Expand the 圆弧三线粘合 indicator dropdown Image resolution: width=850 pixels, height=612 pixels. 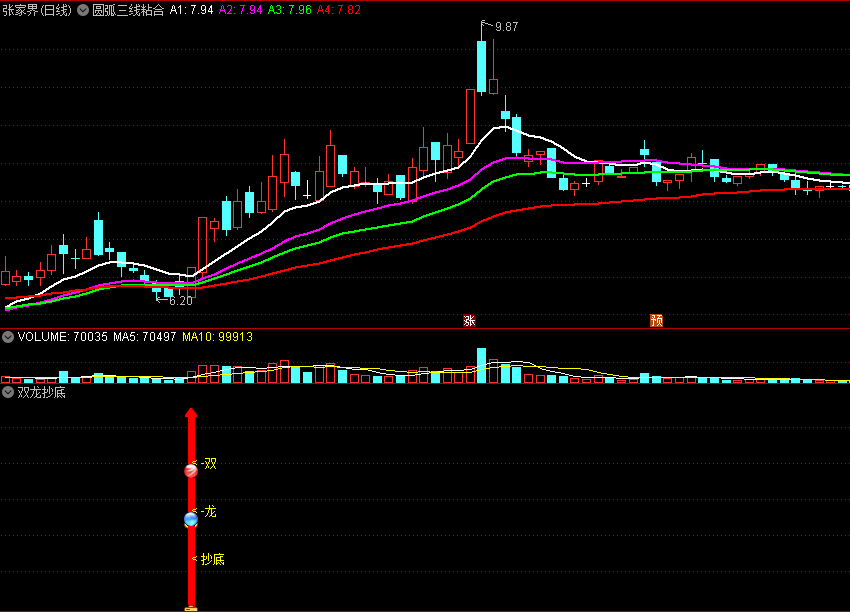(x=83, y=10)
